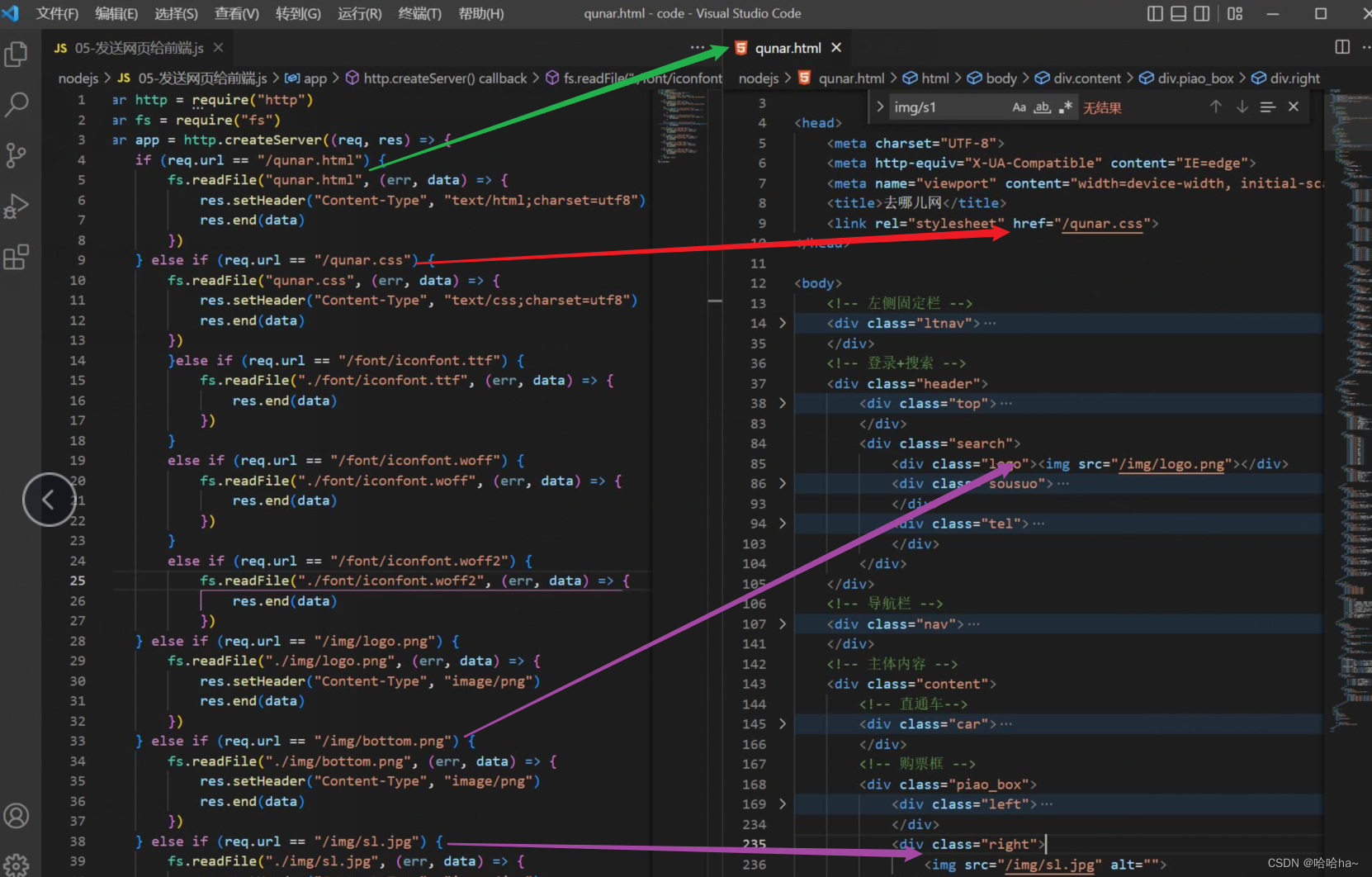Open Run and Debug view
The height and width of the screenshot is (877, 1372).
tap(17, 206)
